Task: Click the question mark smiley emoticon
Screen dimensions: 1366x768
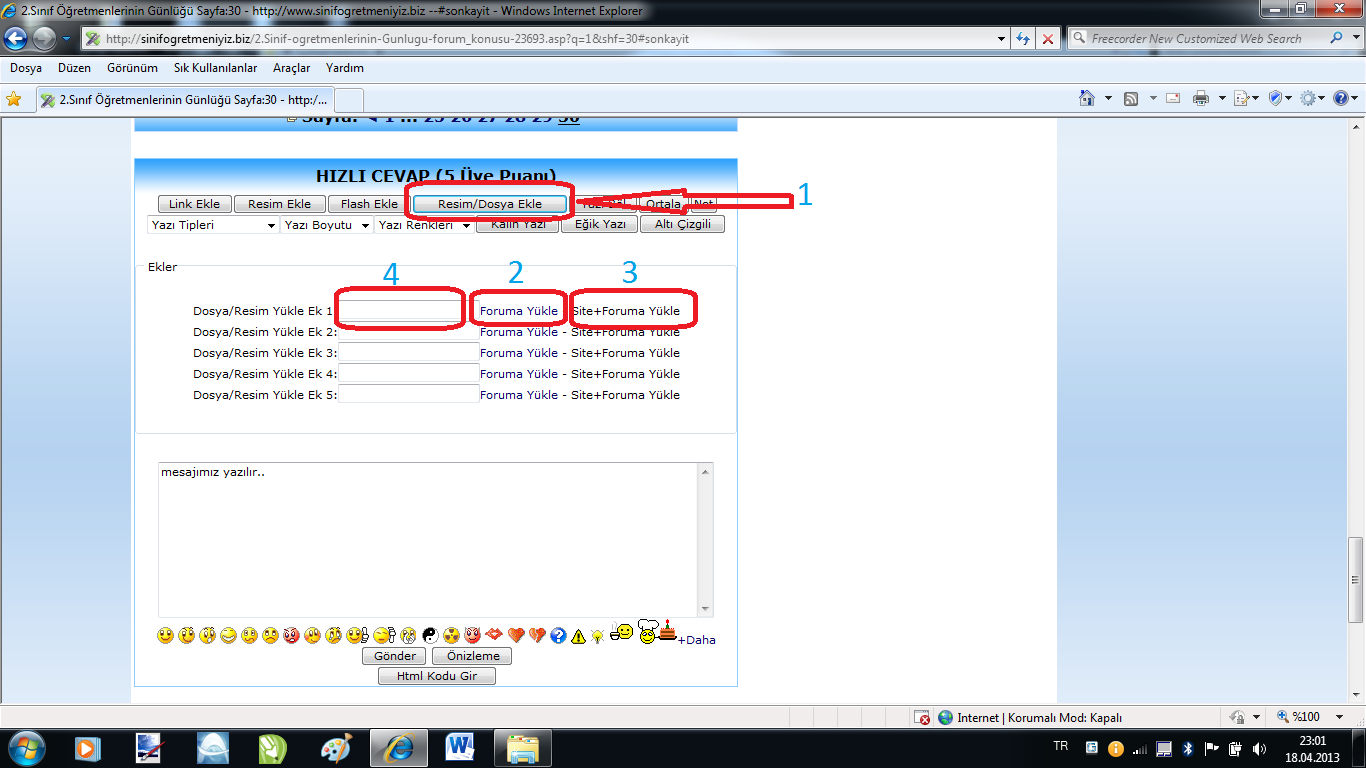Action: click(558, 635)
